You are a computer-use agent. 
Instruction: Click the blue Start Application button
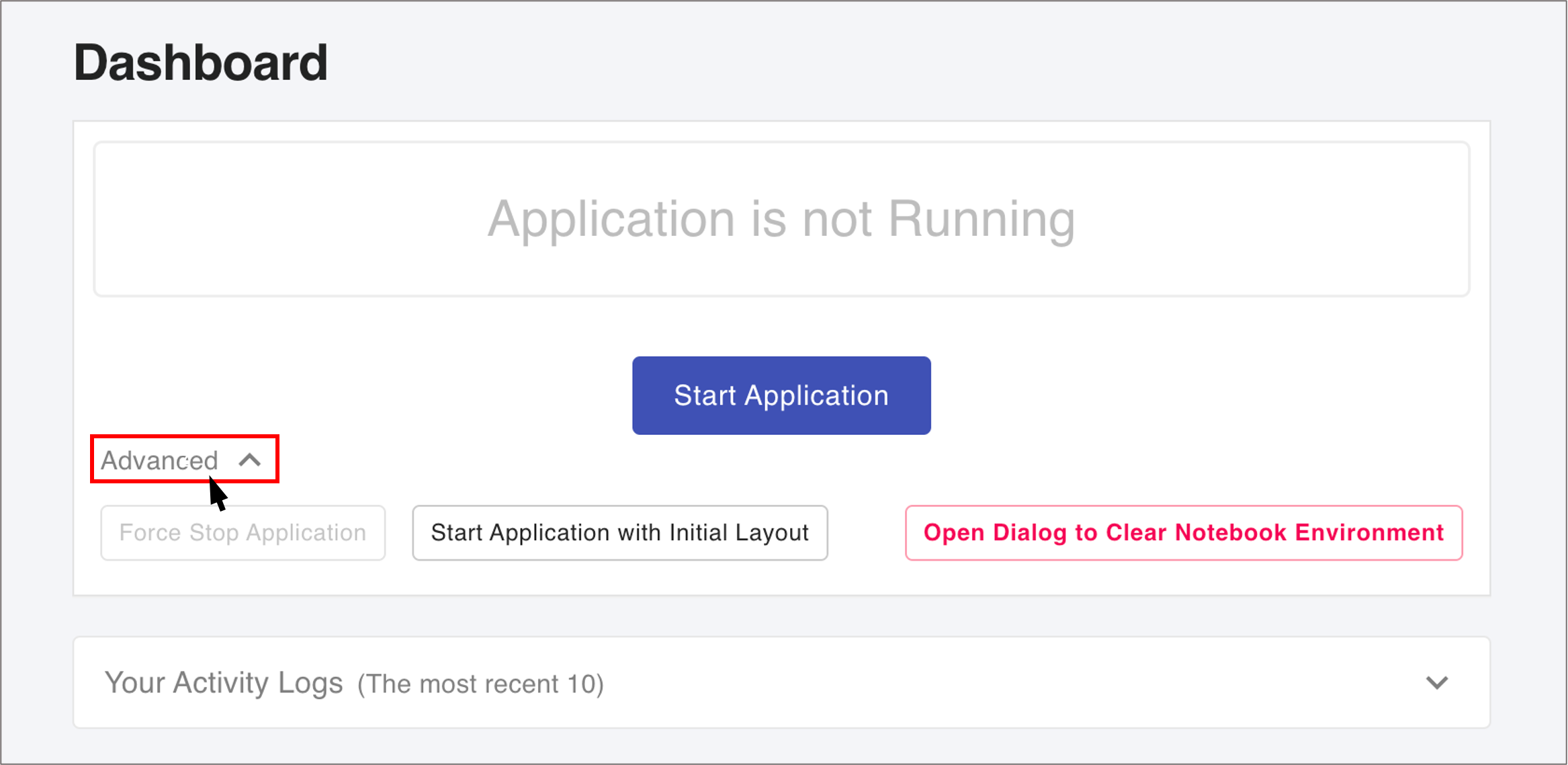(x=781, y=395)
